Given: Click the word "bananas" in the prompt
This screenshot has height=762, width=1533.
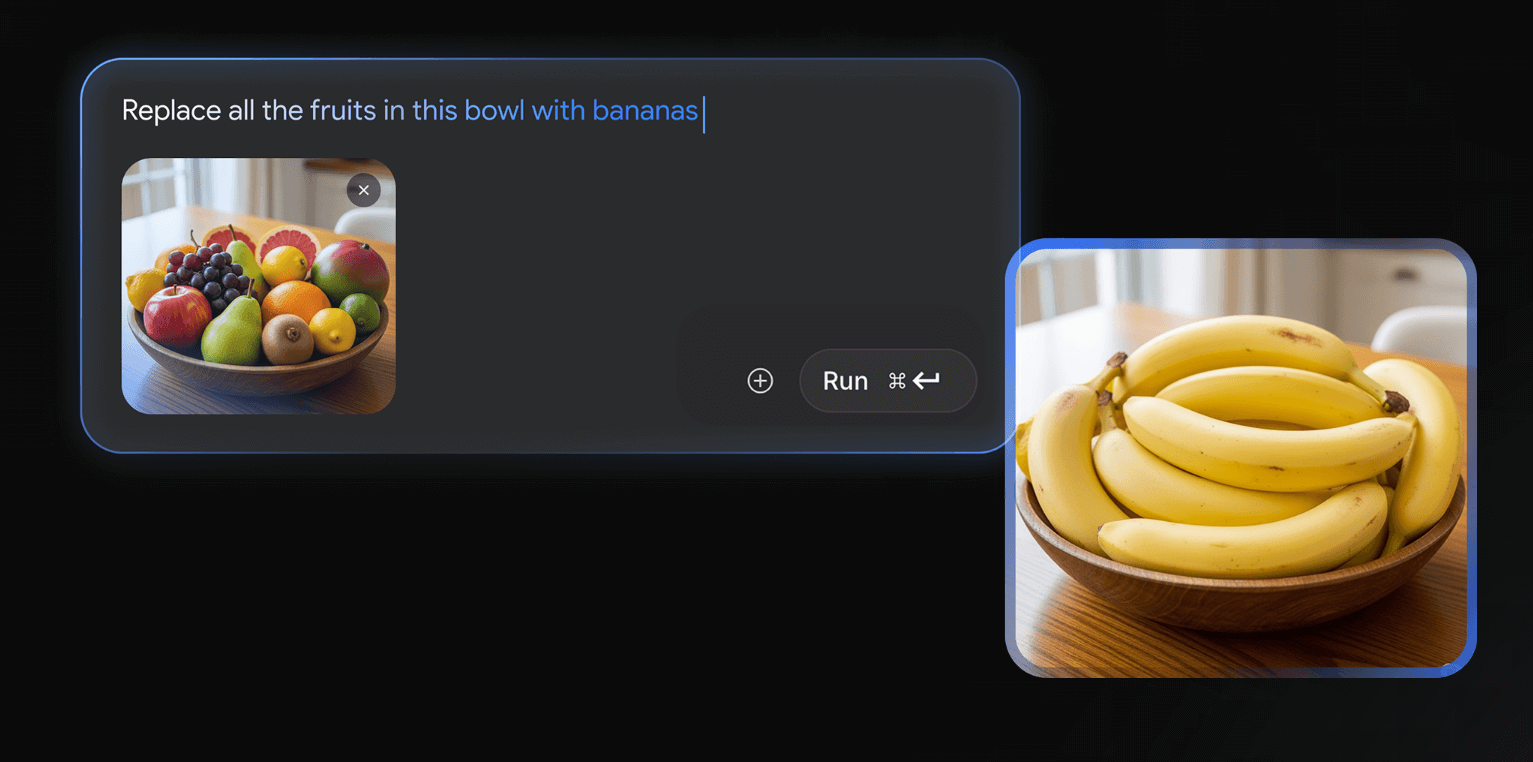Looking at the screenshot, I should (x=645, y=111).
